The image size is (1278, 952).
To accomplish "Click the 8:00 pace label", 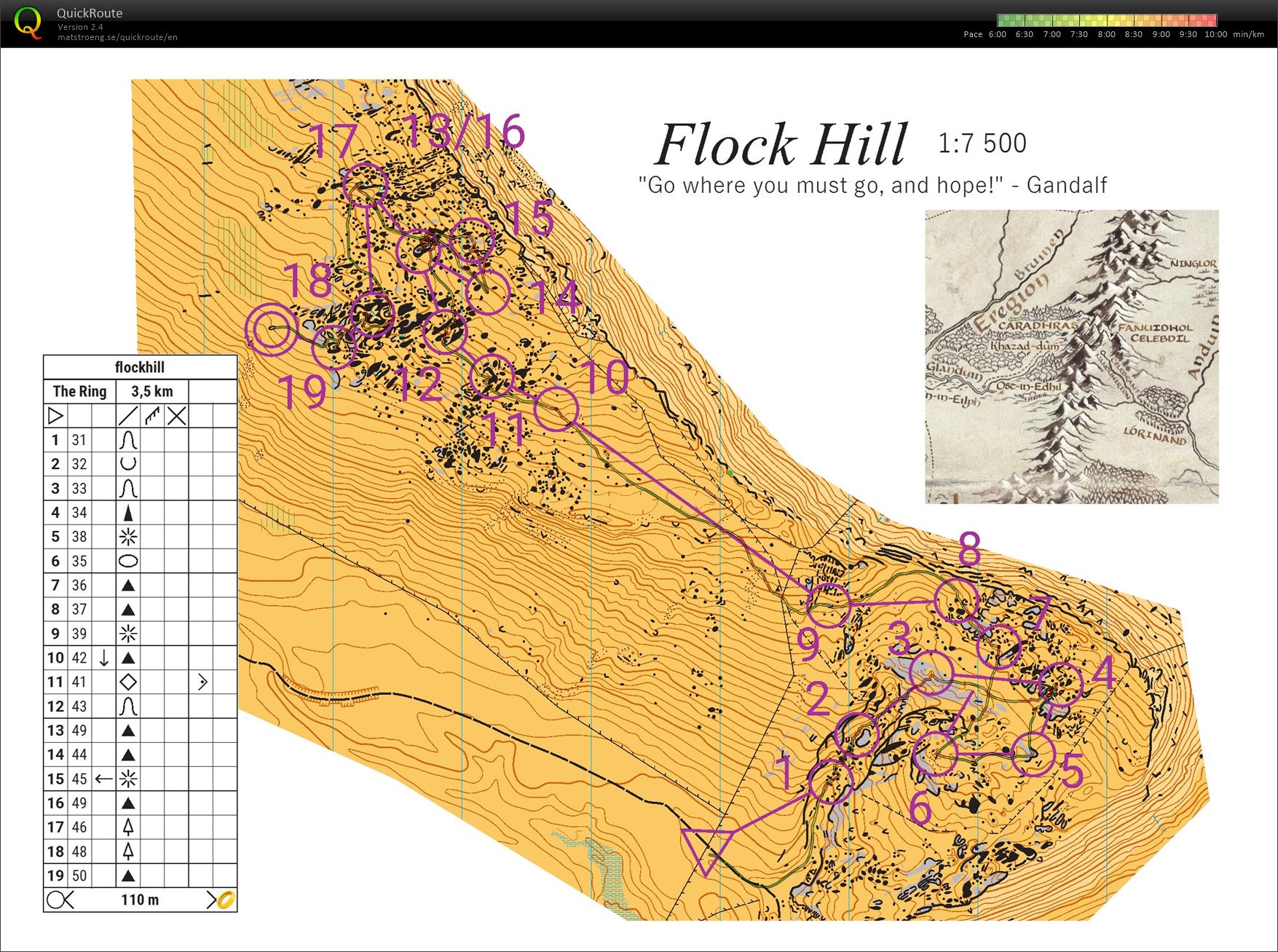I will pyautogui.click(x=1106, y=34).
